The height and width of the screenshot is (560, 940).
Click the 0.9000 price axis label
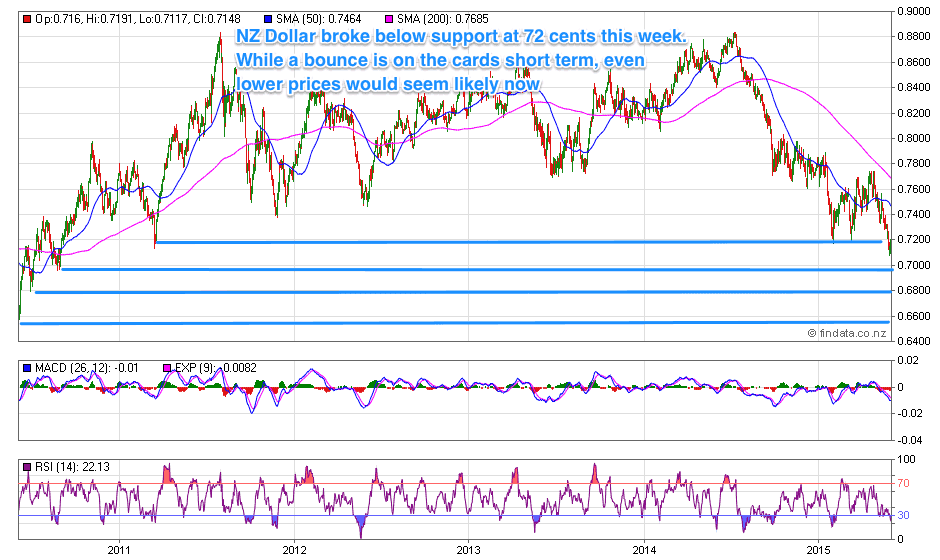[914, 11]
